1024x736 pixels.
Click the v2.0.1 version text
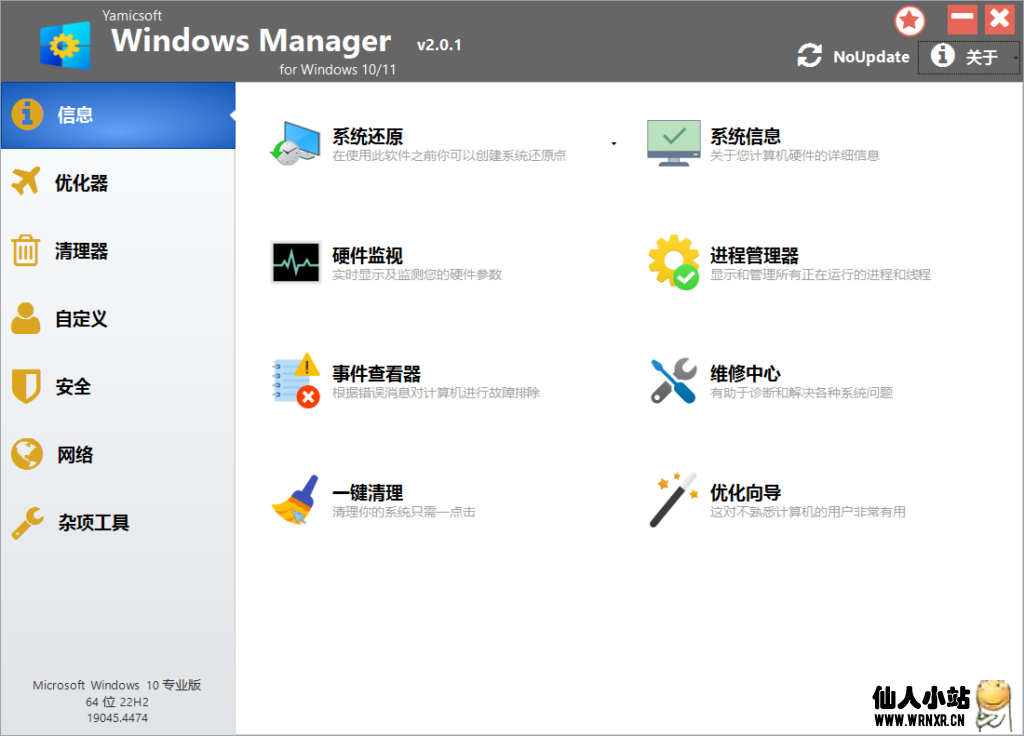(439, 45)
